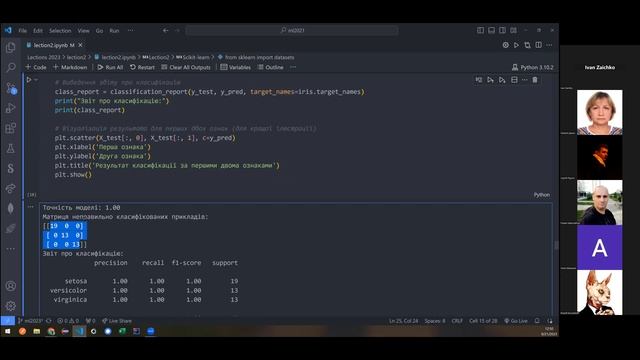Image resolution: width=640 pixels, height=360 pixels.
Task: Split the cell using cell toolbar icon
Action: click(514, 80)
